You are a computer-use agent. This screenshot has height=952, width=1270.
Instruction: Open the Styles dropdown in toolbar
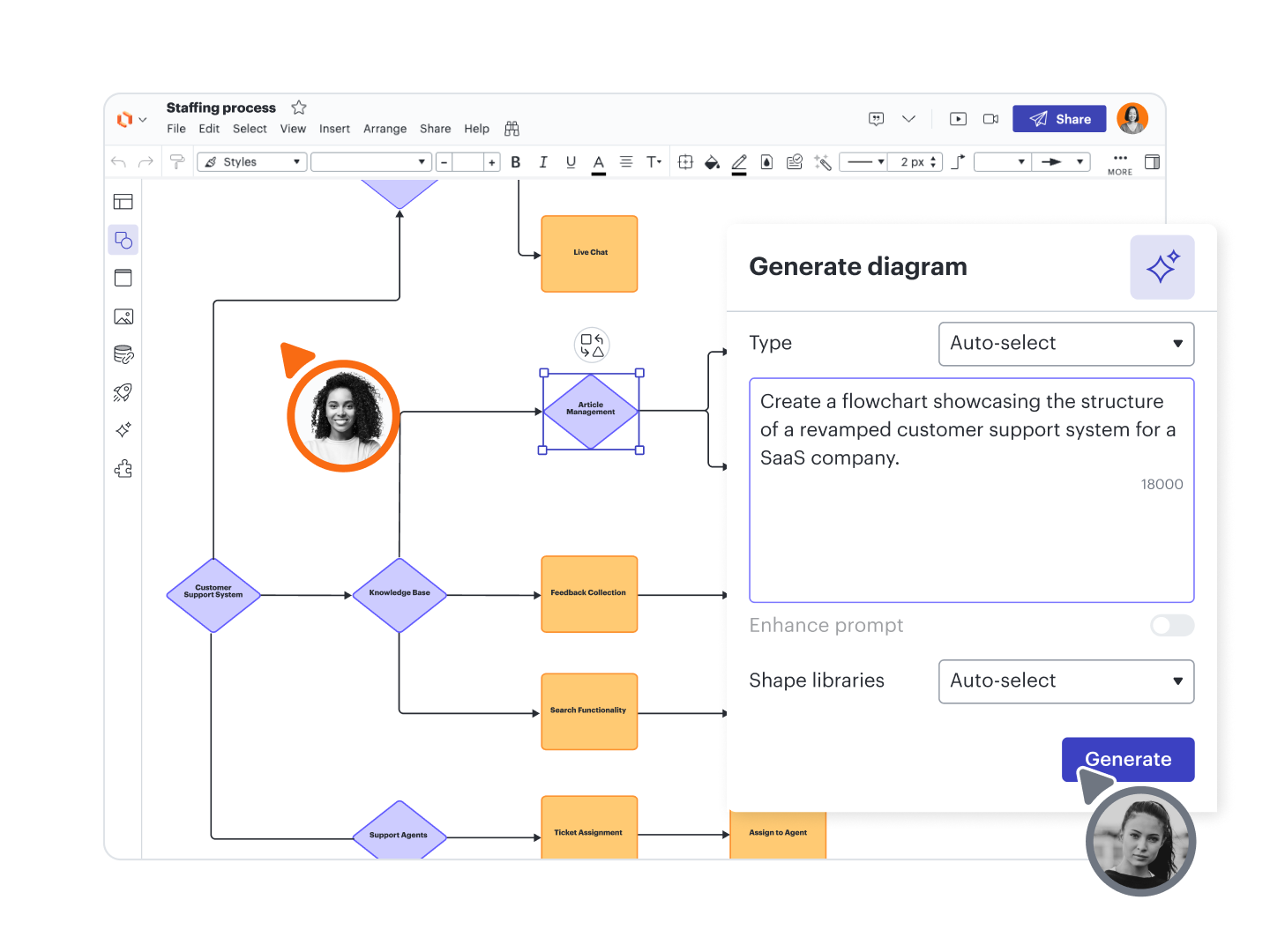[252, 162]
